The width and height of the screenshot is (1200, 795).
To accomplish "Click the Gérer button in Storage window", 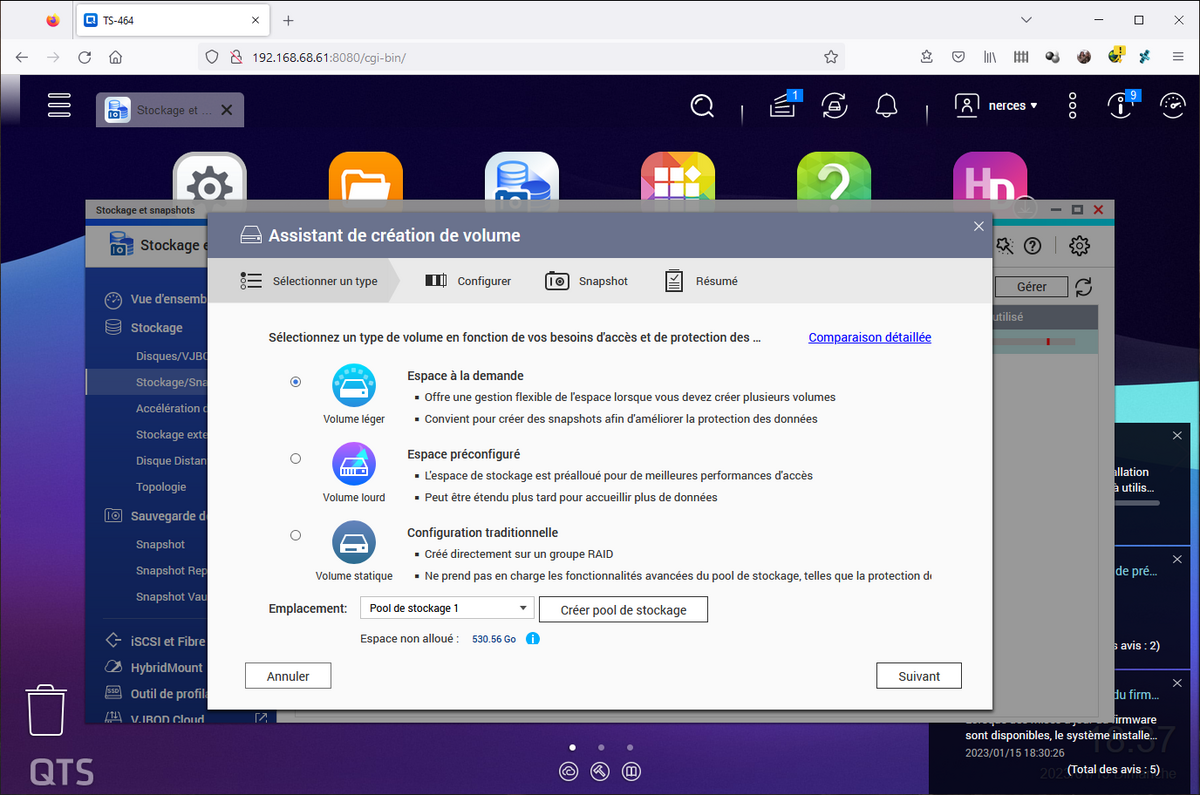I will [1031, 287].
